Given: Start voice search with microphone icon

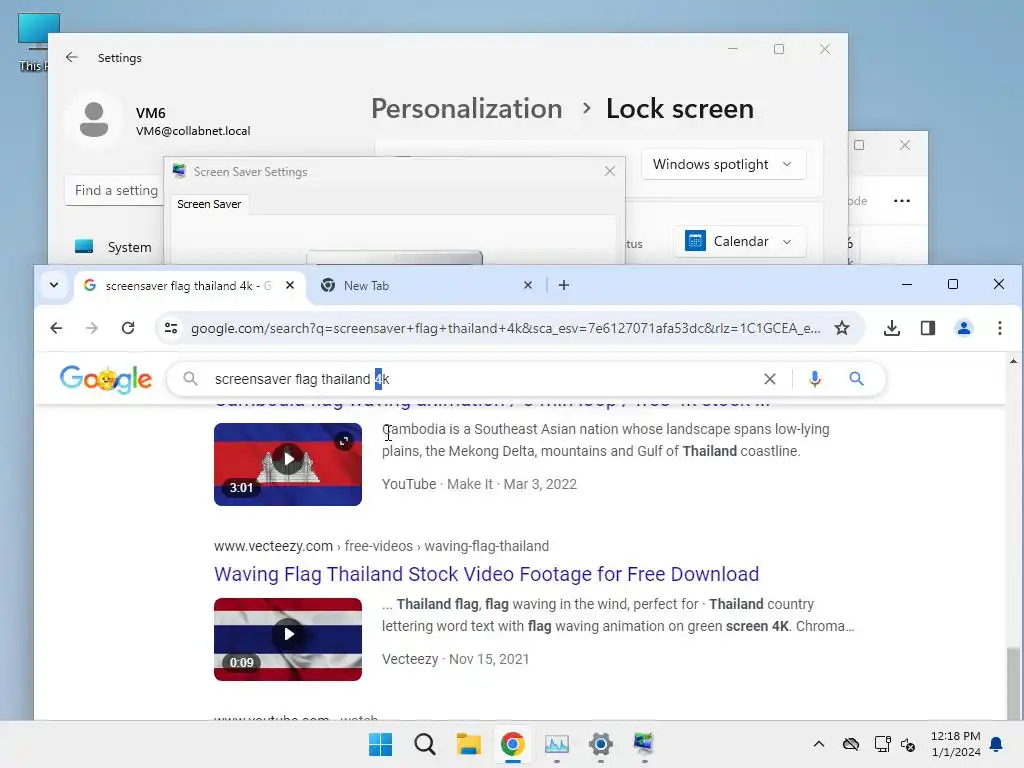Looking at the screenshot, I should pos(814,379).
